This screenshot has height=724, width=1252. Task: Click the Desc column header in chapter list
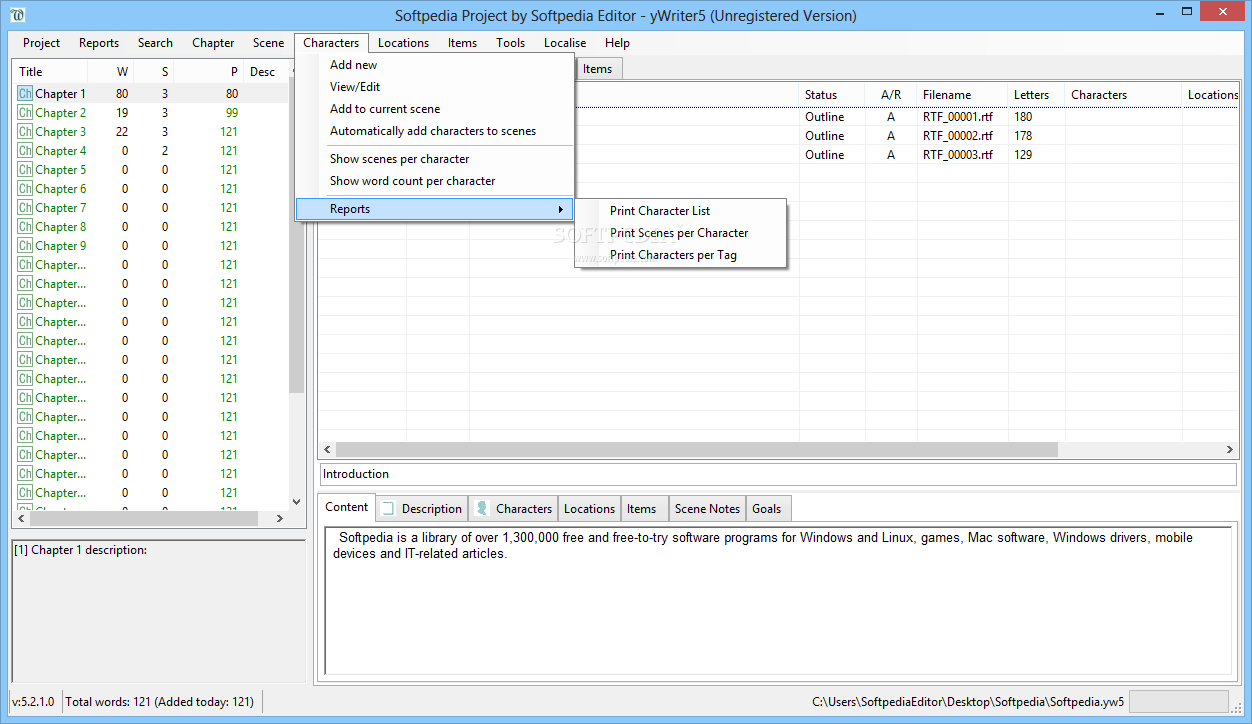265,72
